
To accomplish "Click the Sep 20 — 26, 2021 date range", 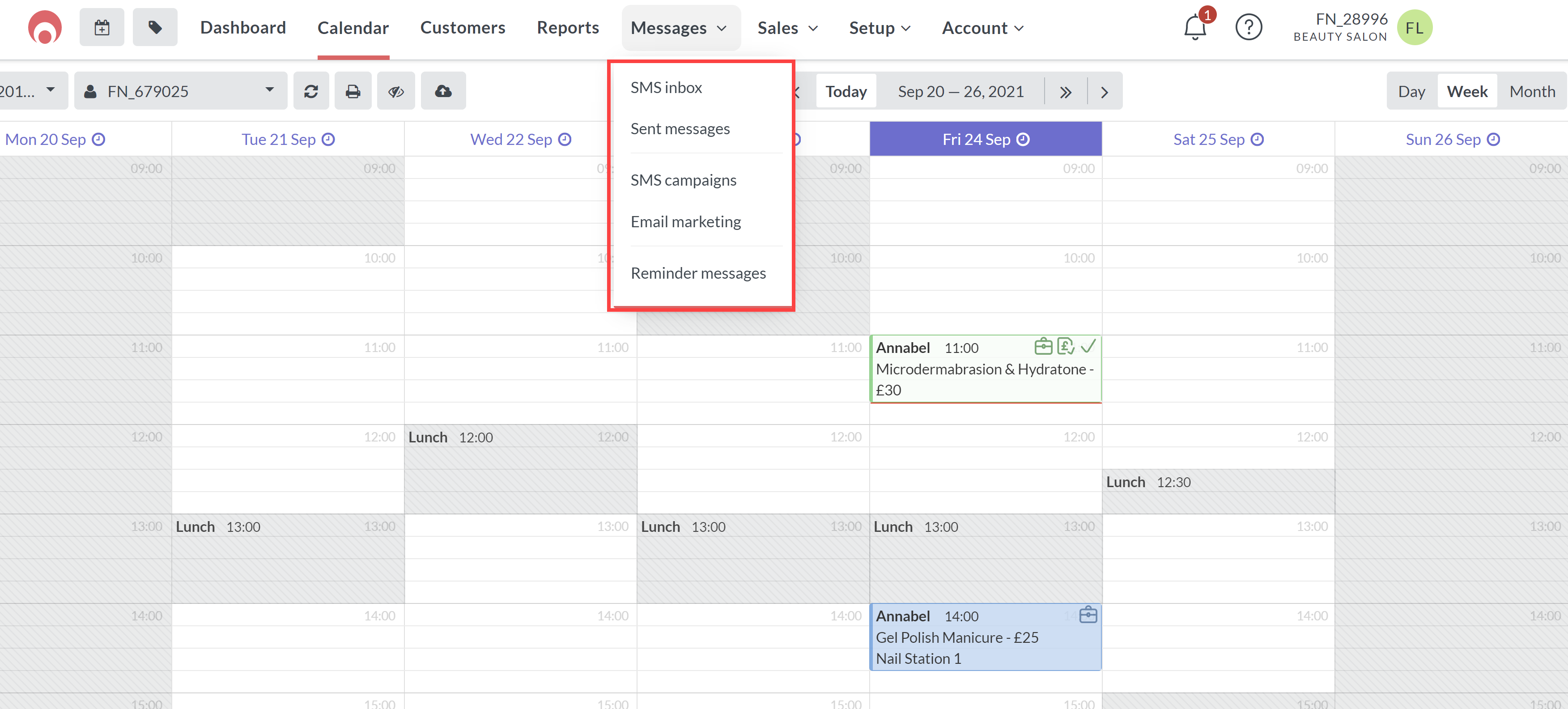I will click(x=960, y=91).
